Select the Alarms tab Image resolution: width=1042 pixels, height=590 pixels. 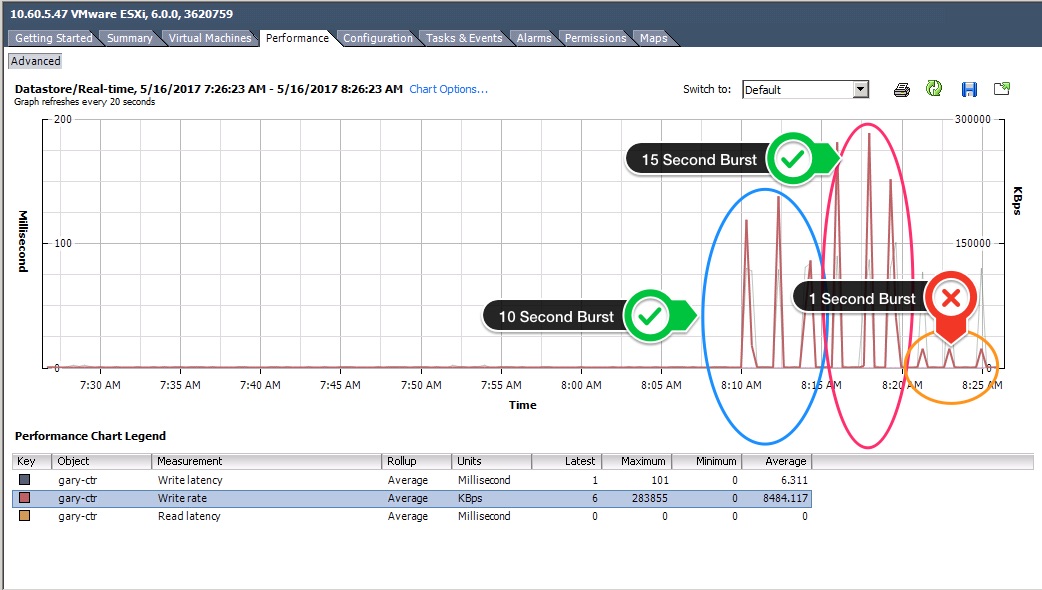[534, 38]
